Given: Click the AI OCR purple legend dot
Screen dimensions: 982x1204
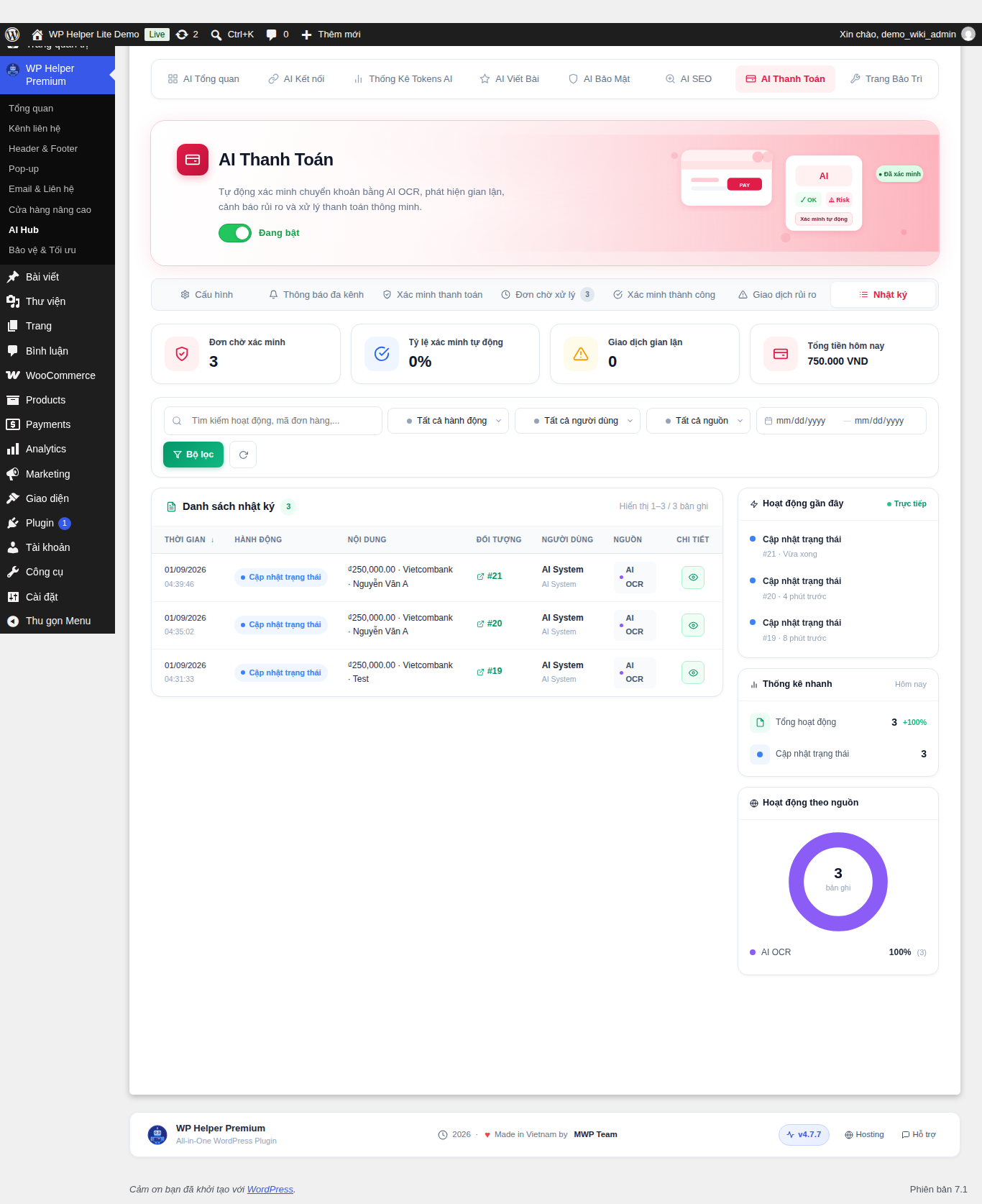Looking at the screenshot, I should pyautogui.click(x=753, y=952).
